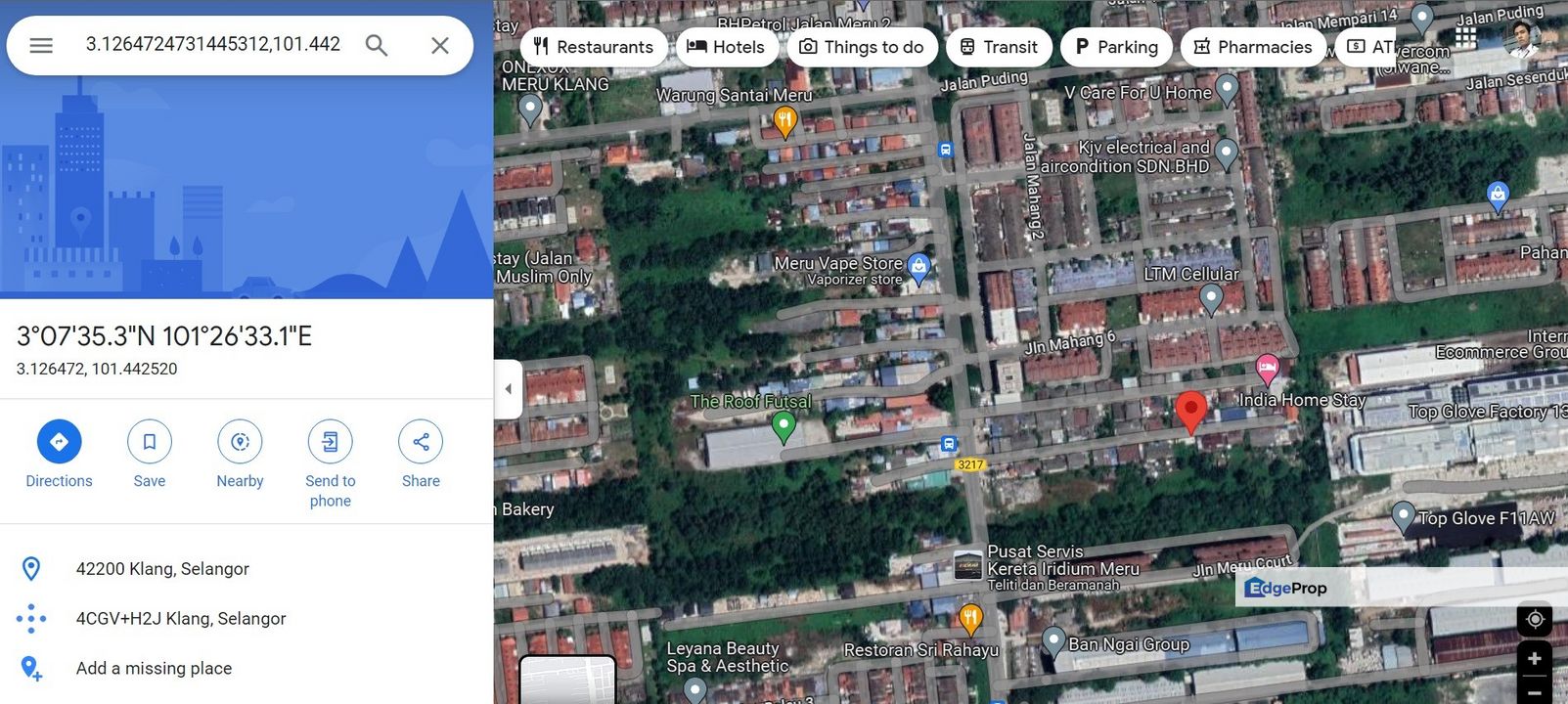Open ONEXOX Meru Klang marker
Viewport: 1568px width, 704px height.
pyautogui.click(x=530, y=110)
